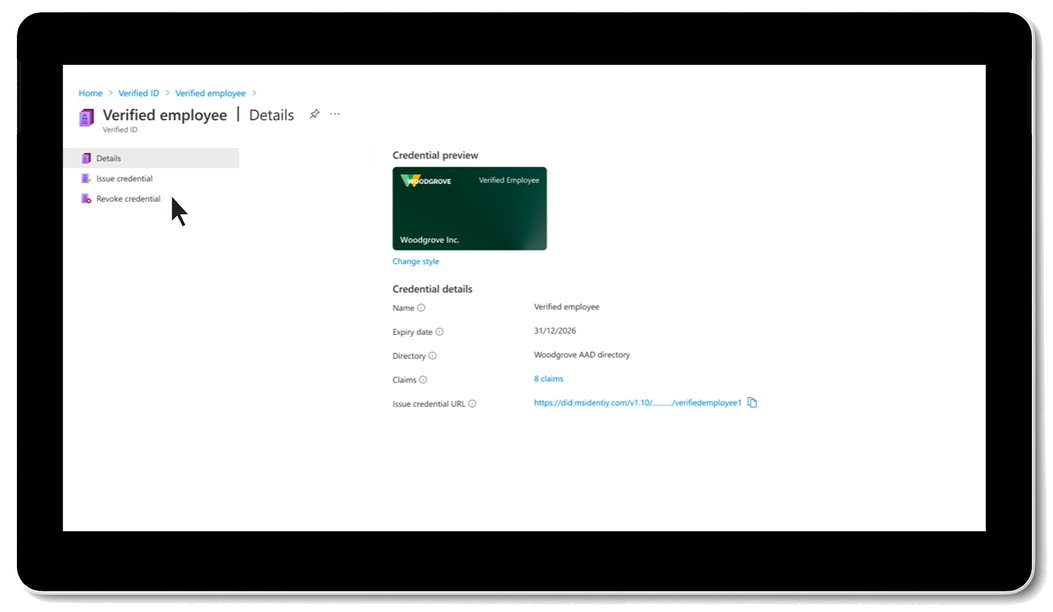Copy the issue credential URL
This screenshot has height=612, width=1053.
click(x=753, y=403)
